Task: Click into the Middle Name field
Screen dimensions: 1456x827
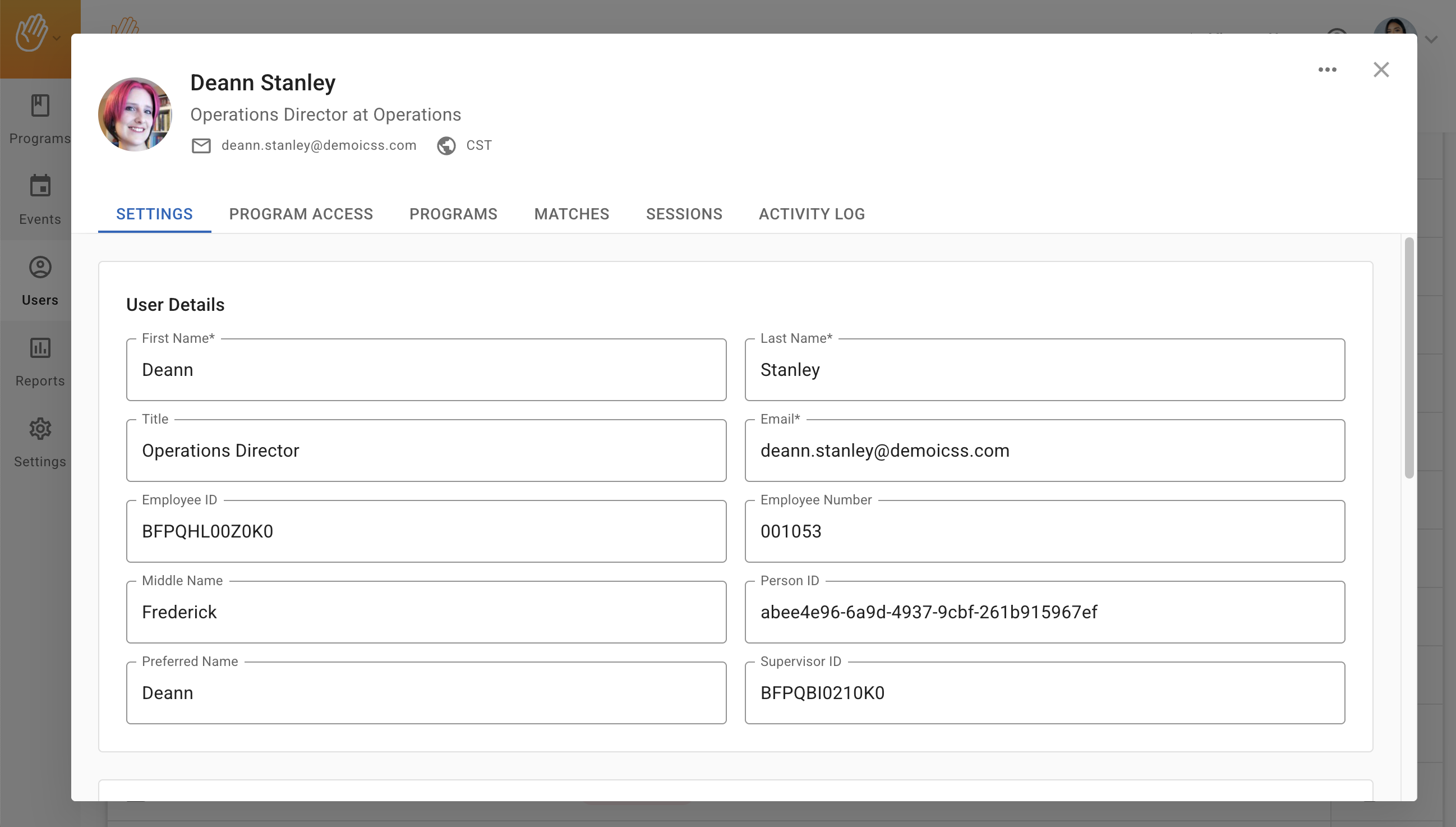Action: (426, 612)
